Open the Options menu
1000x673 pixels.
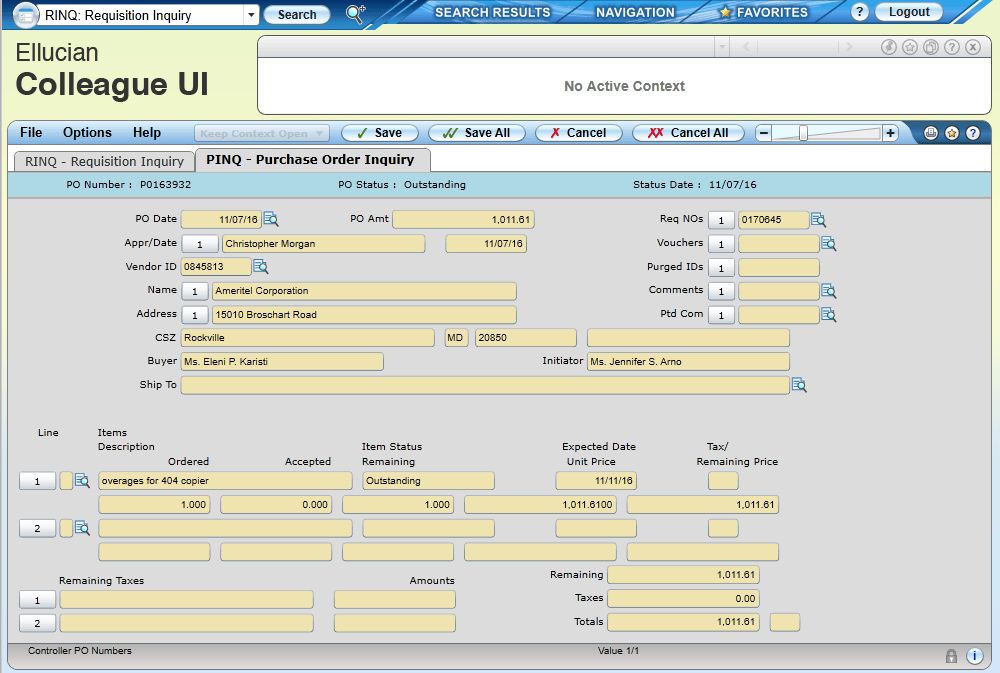(87, 133)
